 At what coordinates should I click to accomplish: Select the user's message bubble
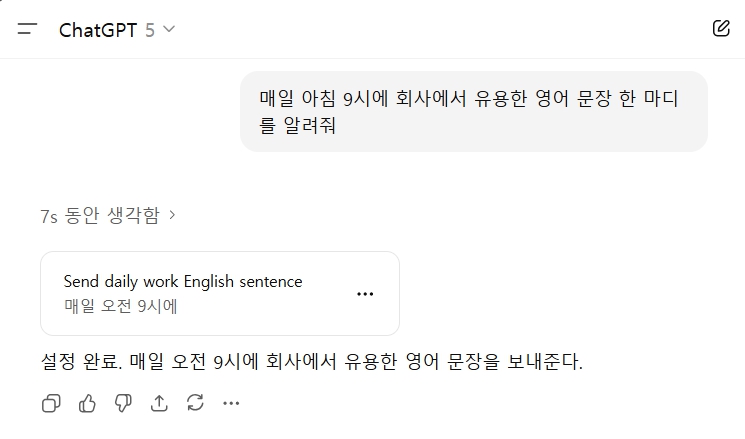pyautogui.click(x=473, y=111)
